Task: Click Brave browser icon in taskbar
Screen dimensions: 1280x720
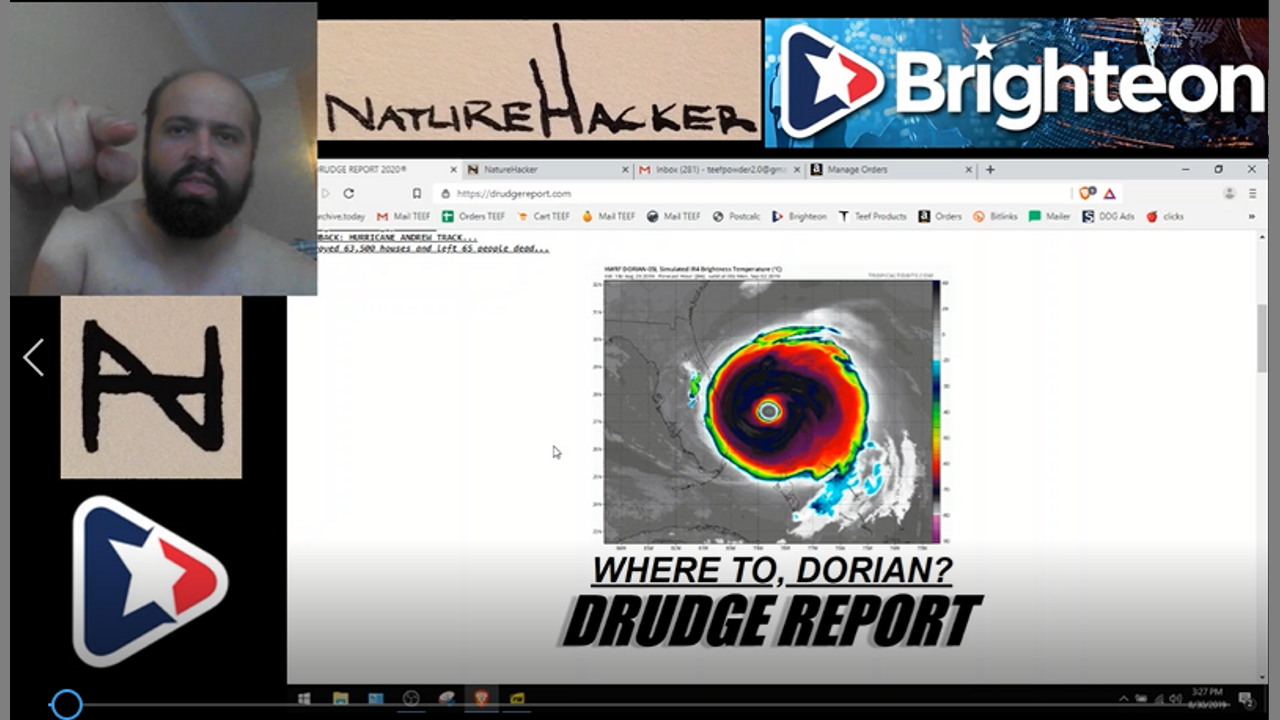Action: pos(481,698)
